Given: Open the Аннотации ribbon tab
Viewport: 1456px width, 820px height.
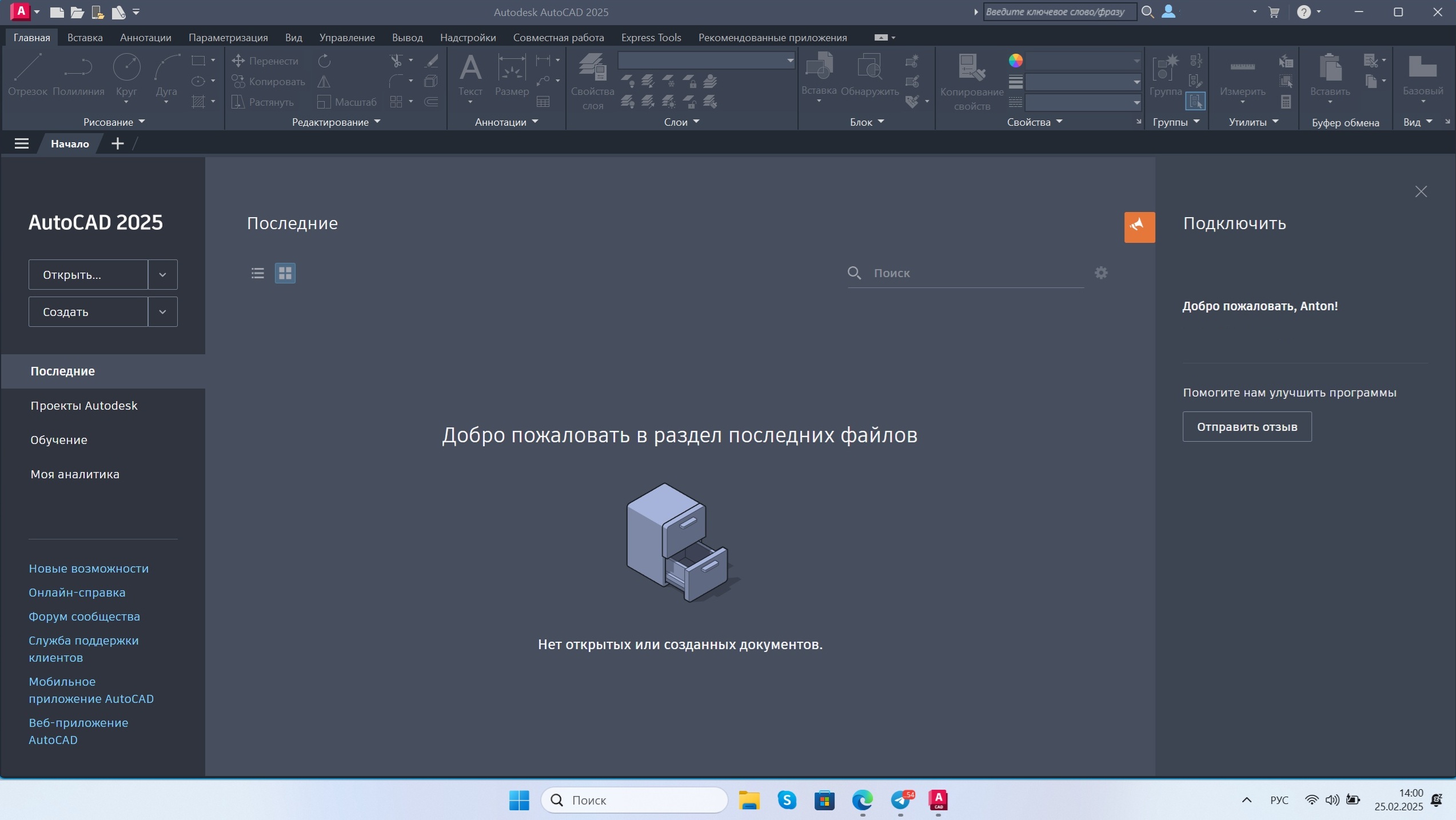Looking at the screenshot, I should tap(146, 37).
